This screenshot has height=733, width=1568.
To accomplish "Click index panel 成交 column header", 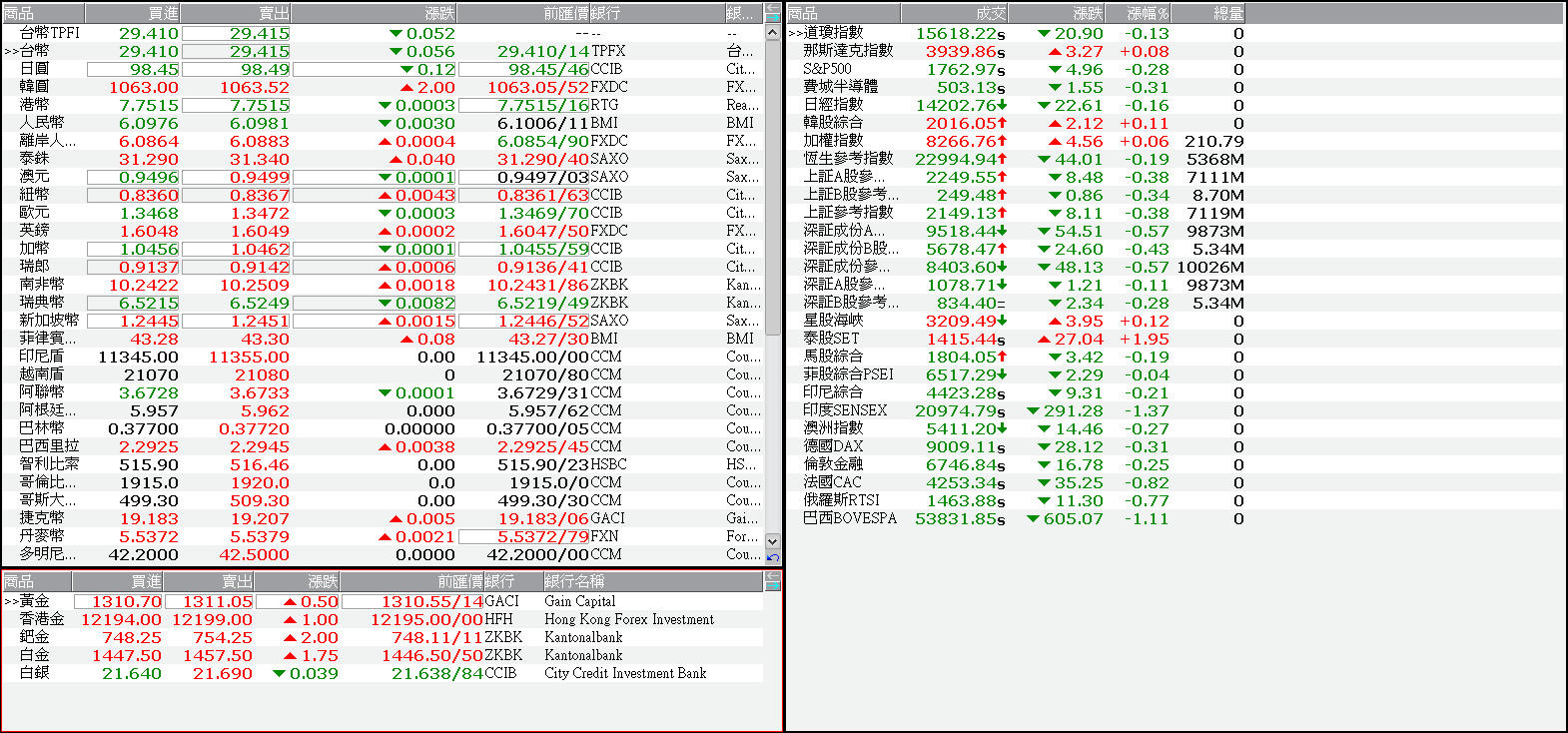I will pos(954,13).
